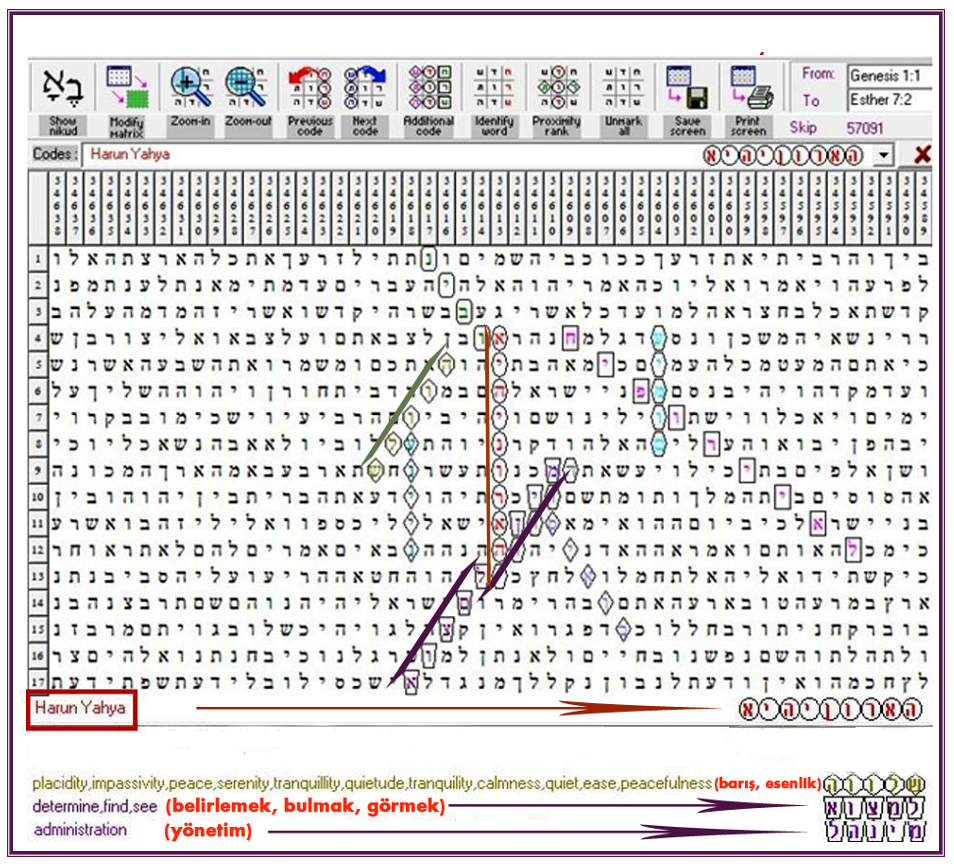This screenshot has width=954, height=864.
Task: Select matrix row header 17
Action: tap(38, 681)
